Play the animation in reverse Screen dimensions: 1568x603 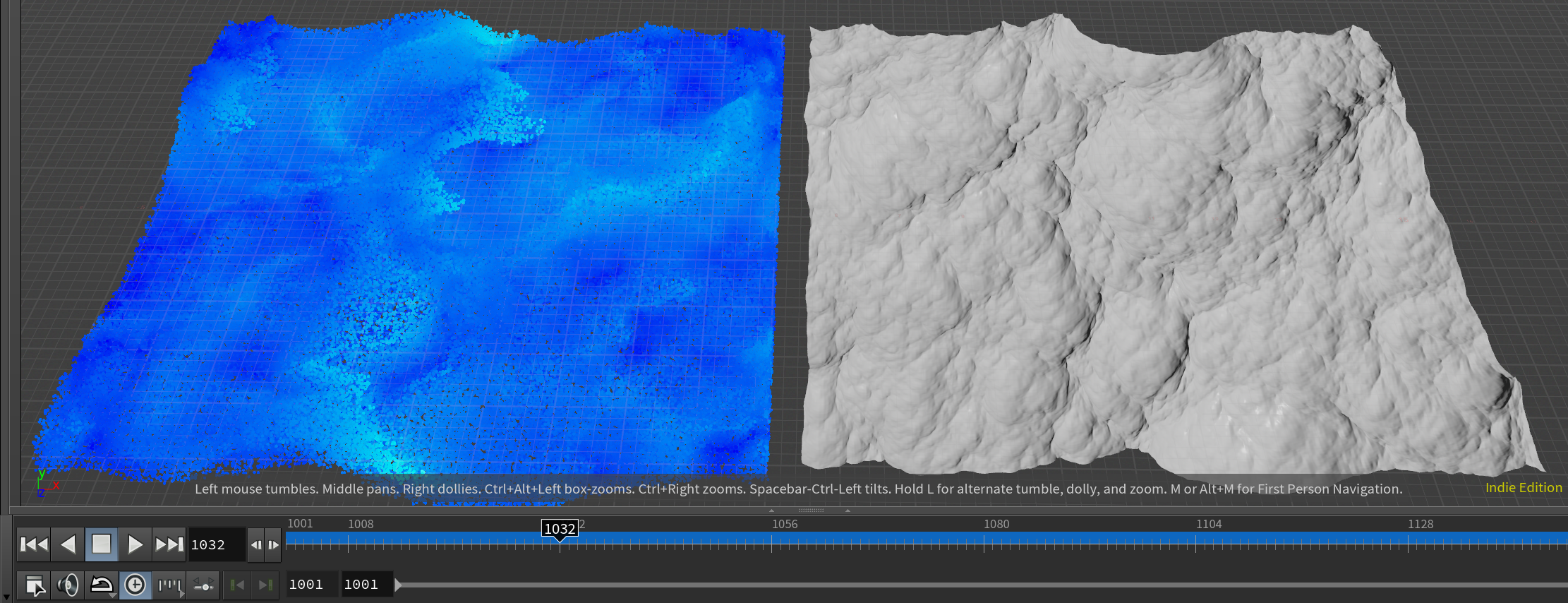pyautogui.click(x=68, y=544)
